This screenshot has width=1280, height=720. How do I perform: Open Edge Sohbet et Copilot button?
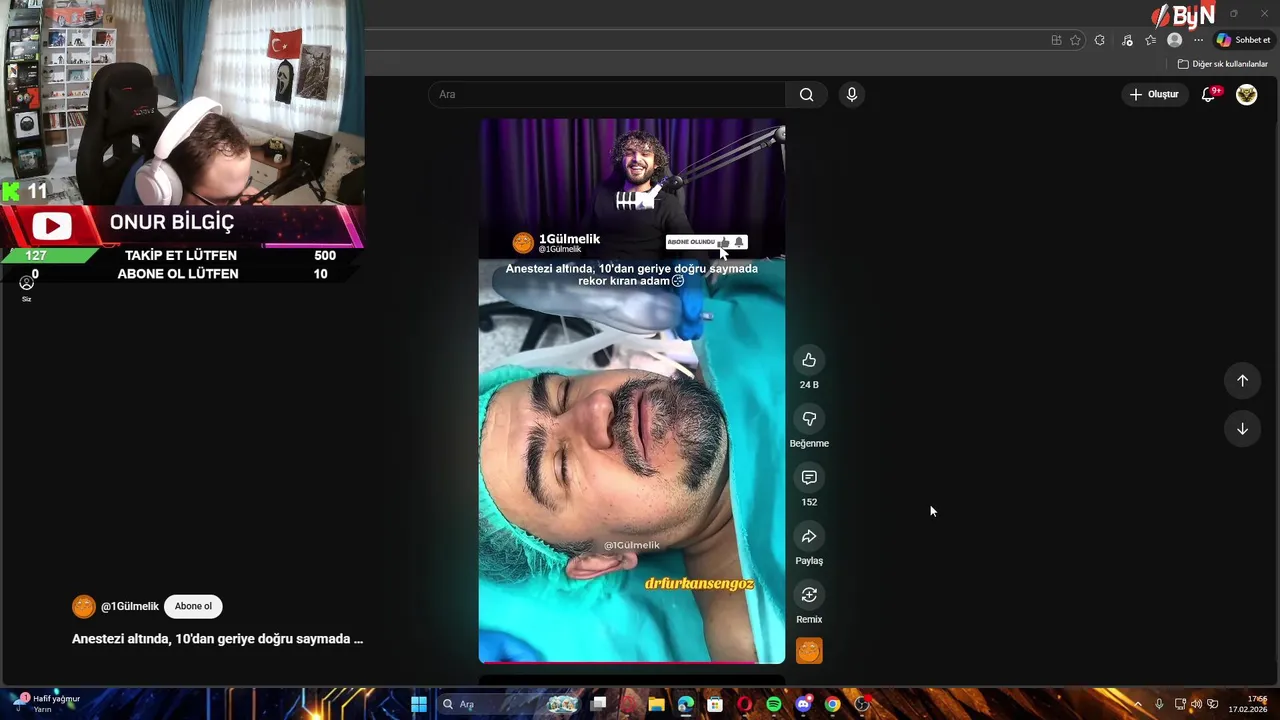1243,40
